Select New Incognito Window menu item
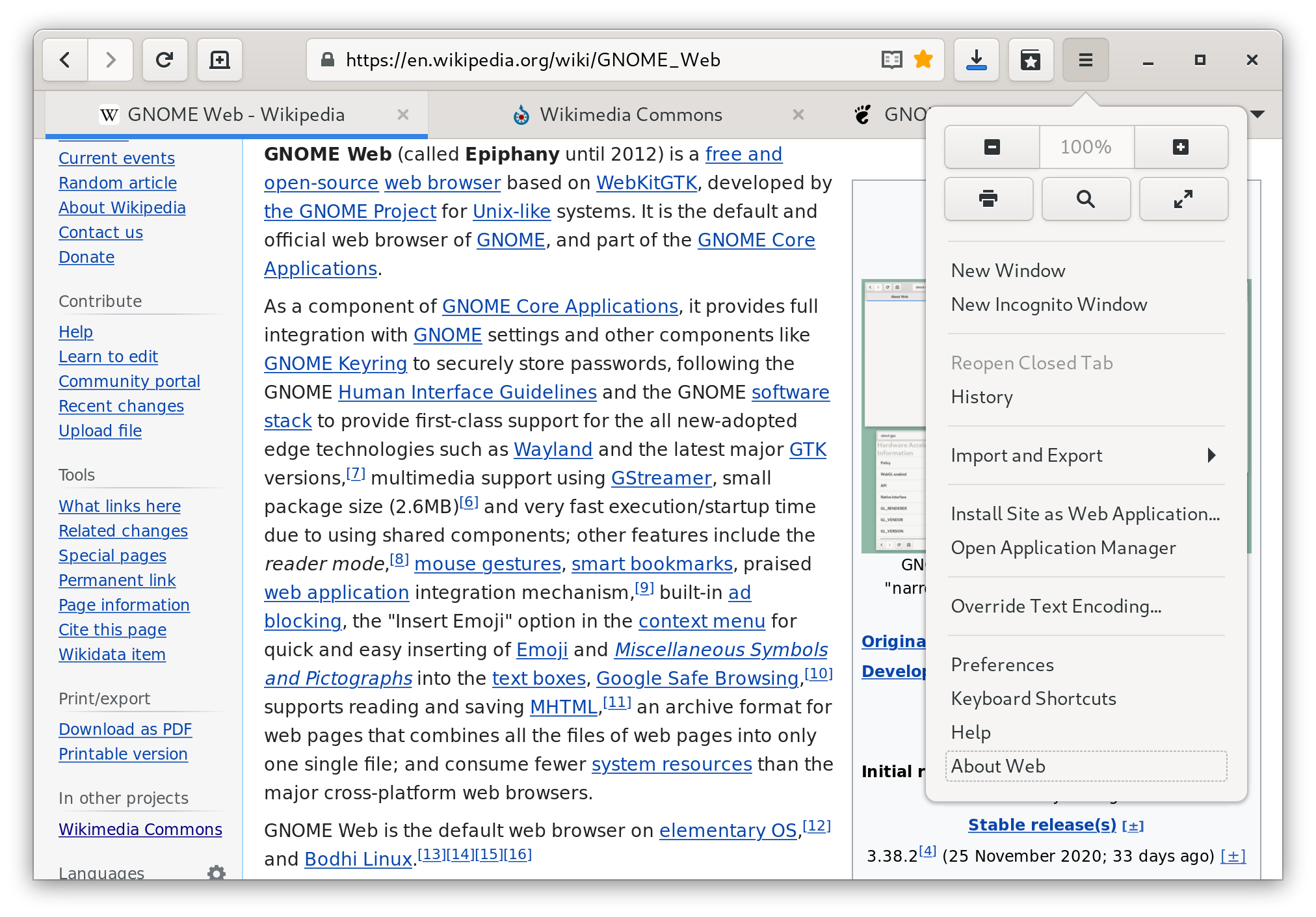Screen dimensions: 1316x917 point(1049,304)
